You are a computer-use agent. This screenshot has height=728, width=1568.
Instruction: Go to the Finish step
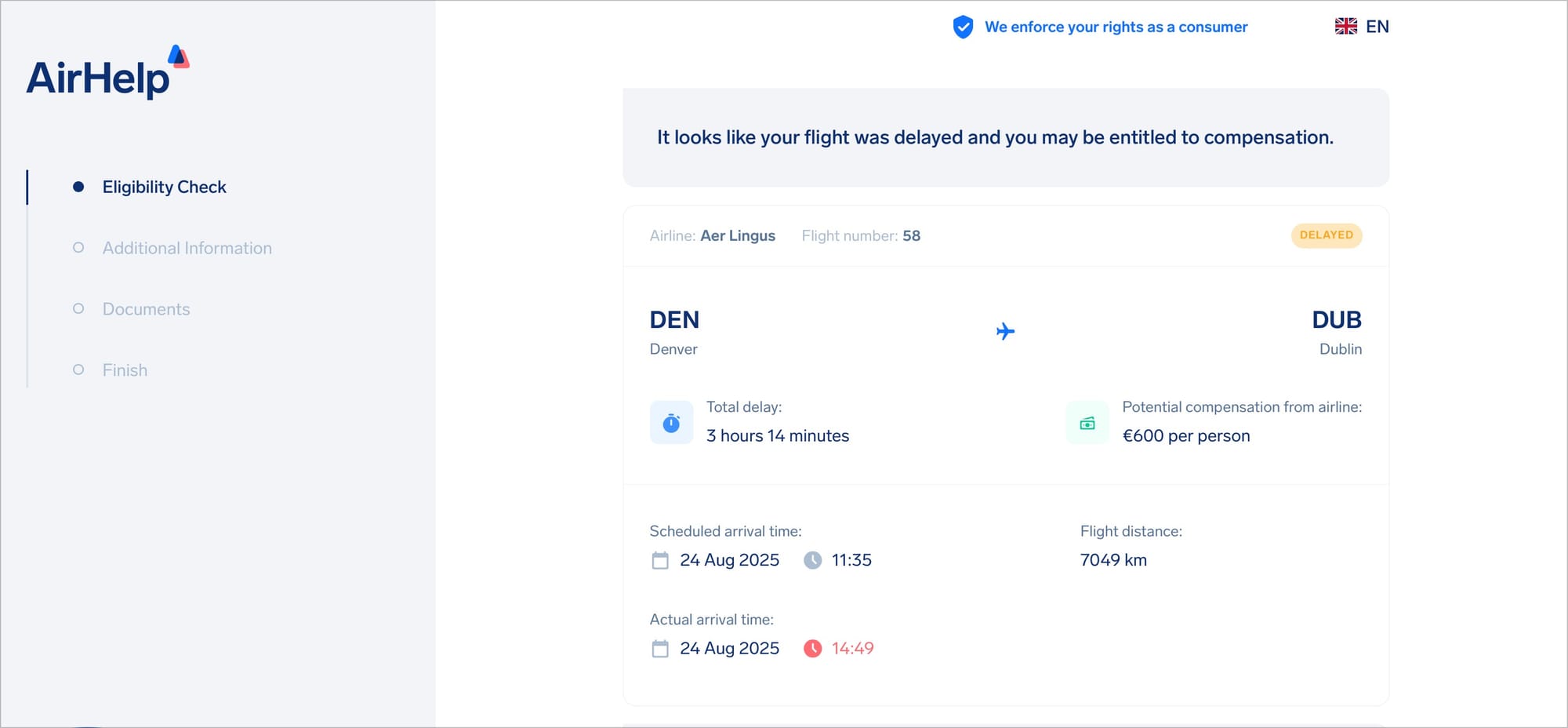coord(125,370)
